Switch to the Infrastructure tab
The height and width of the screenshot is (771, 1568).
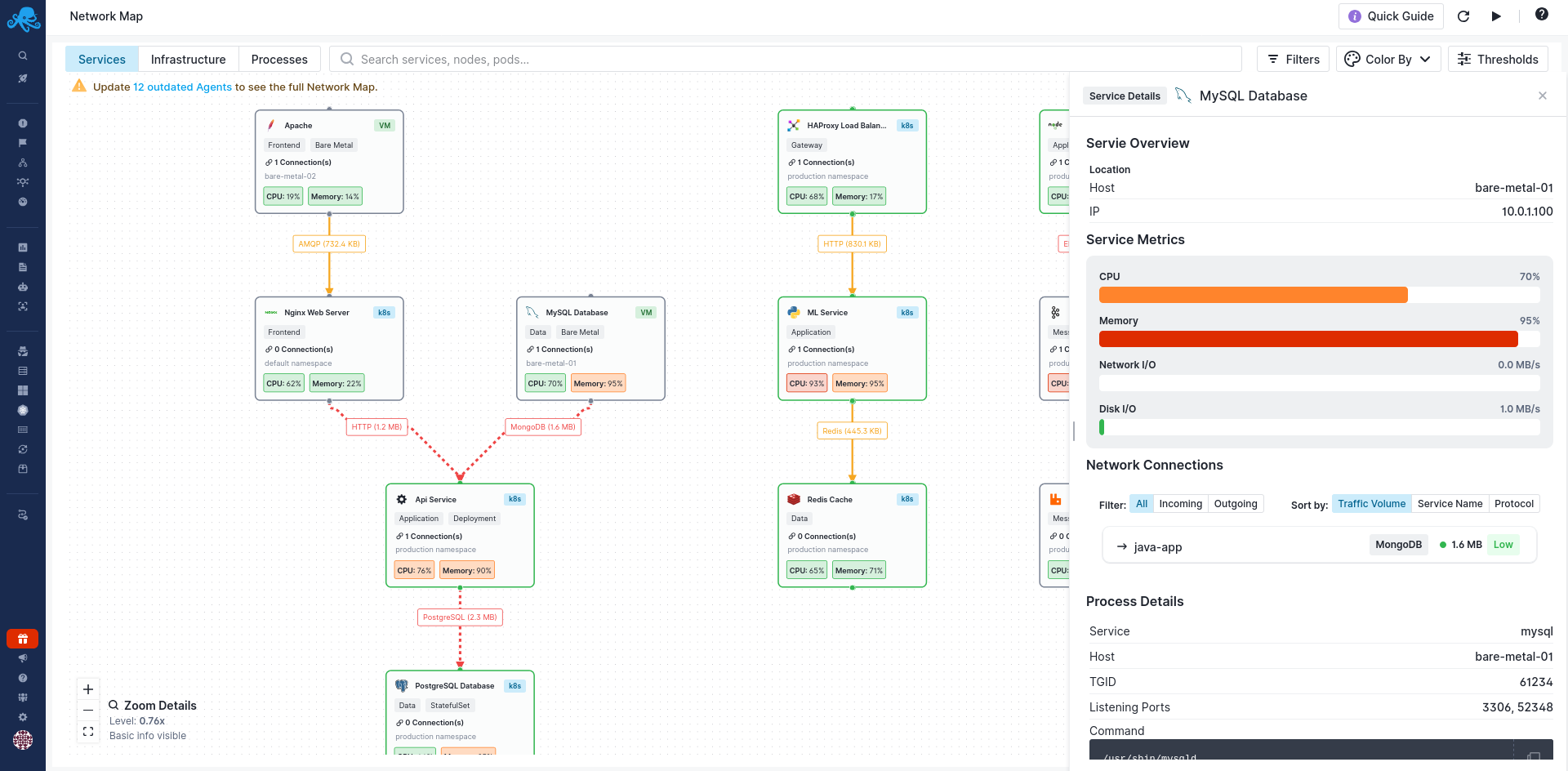(188, 60)
